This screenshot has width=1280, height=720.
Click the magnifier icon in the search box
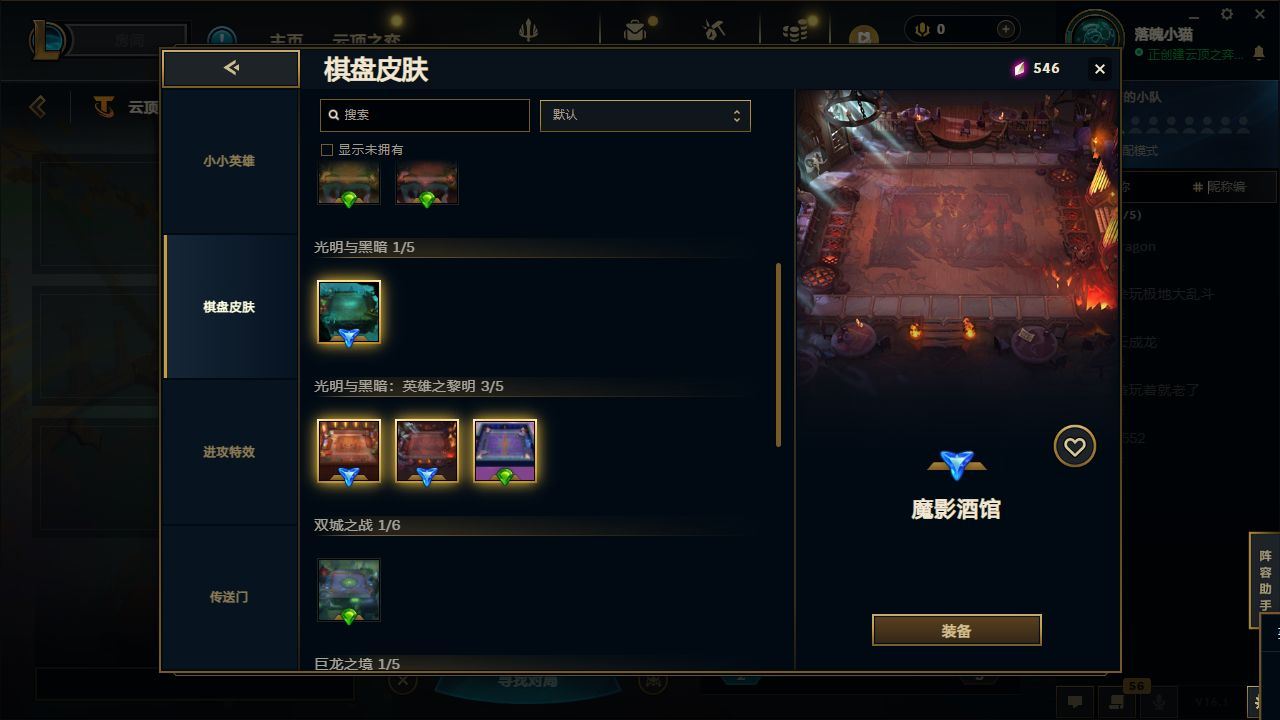click(334, 115)
